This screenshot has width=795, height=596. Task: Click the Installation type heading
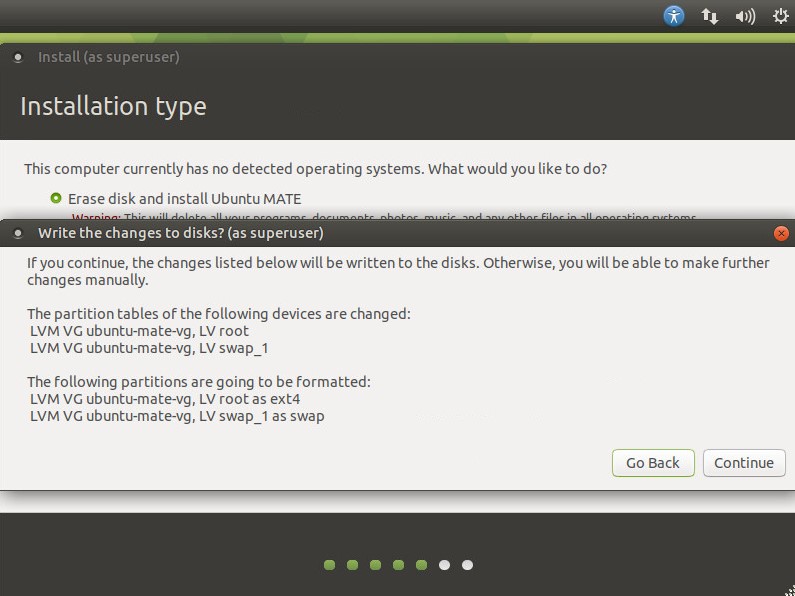point(113,106)
